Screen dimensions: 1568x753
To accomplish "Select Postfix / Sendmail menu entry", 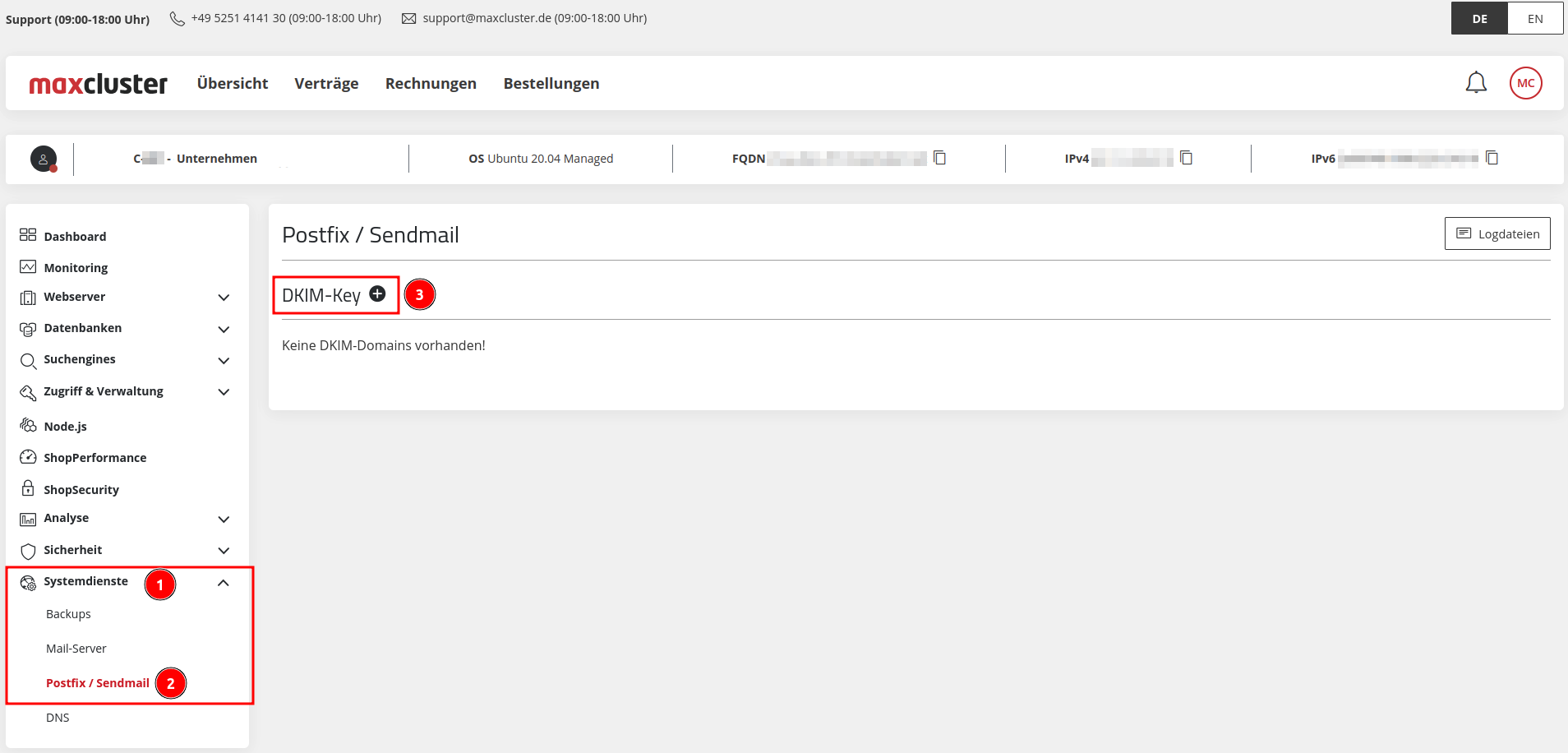I will pos(98,683).
